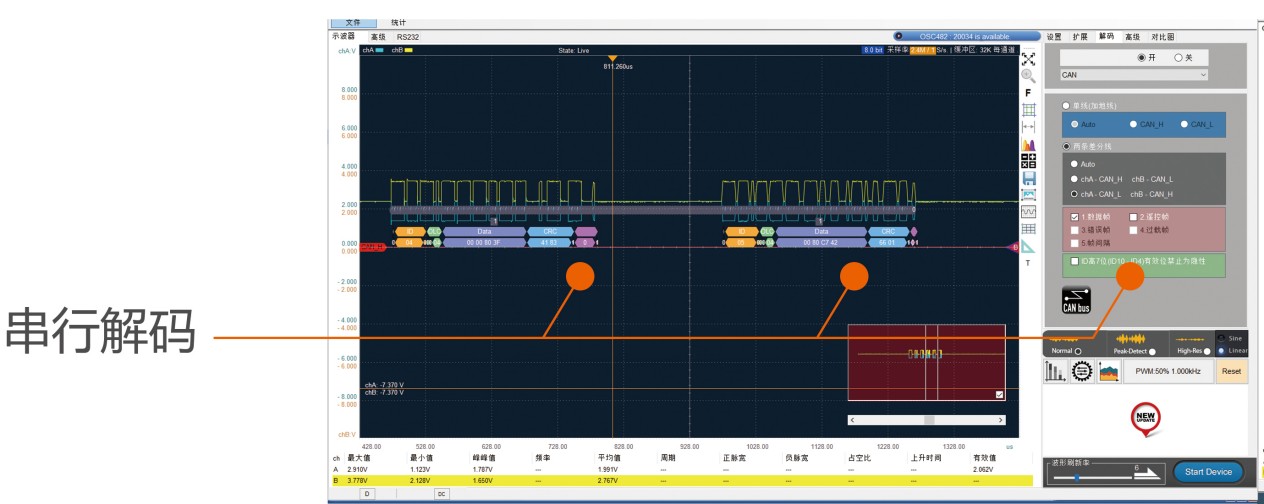Switch to the RS232 tab
This screenshot has height=504, width=1264.
408,36
